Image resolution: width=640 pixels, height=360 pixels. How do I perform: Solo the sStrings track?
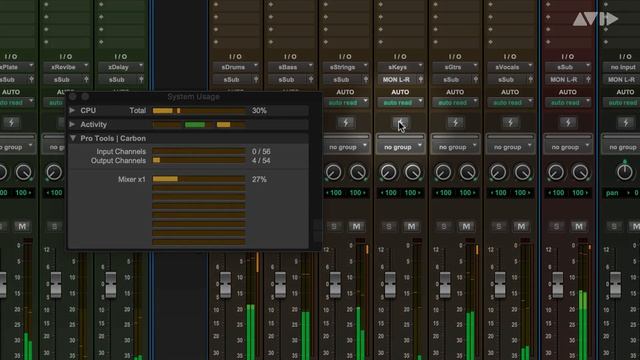334,227
